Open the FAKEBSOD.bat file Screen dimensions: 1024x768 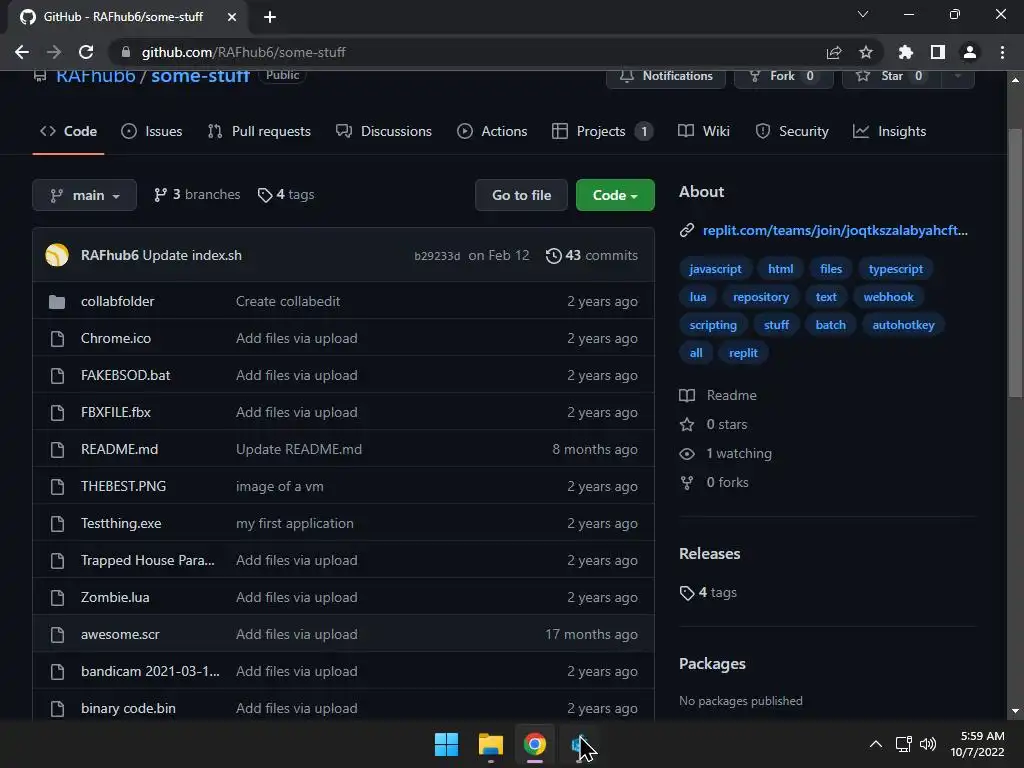pos(125,376)
